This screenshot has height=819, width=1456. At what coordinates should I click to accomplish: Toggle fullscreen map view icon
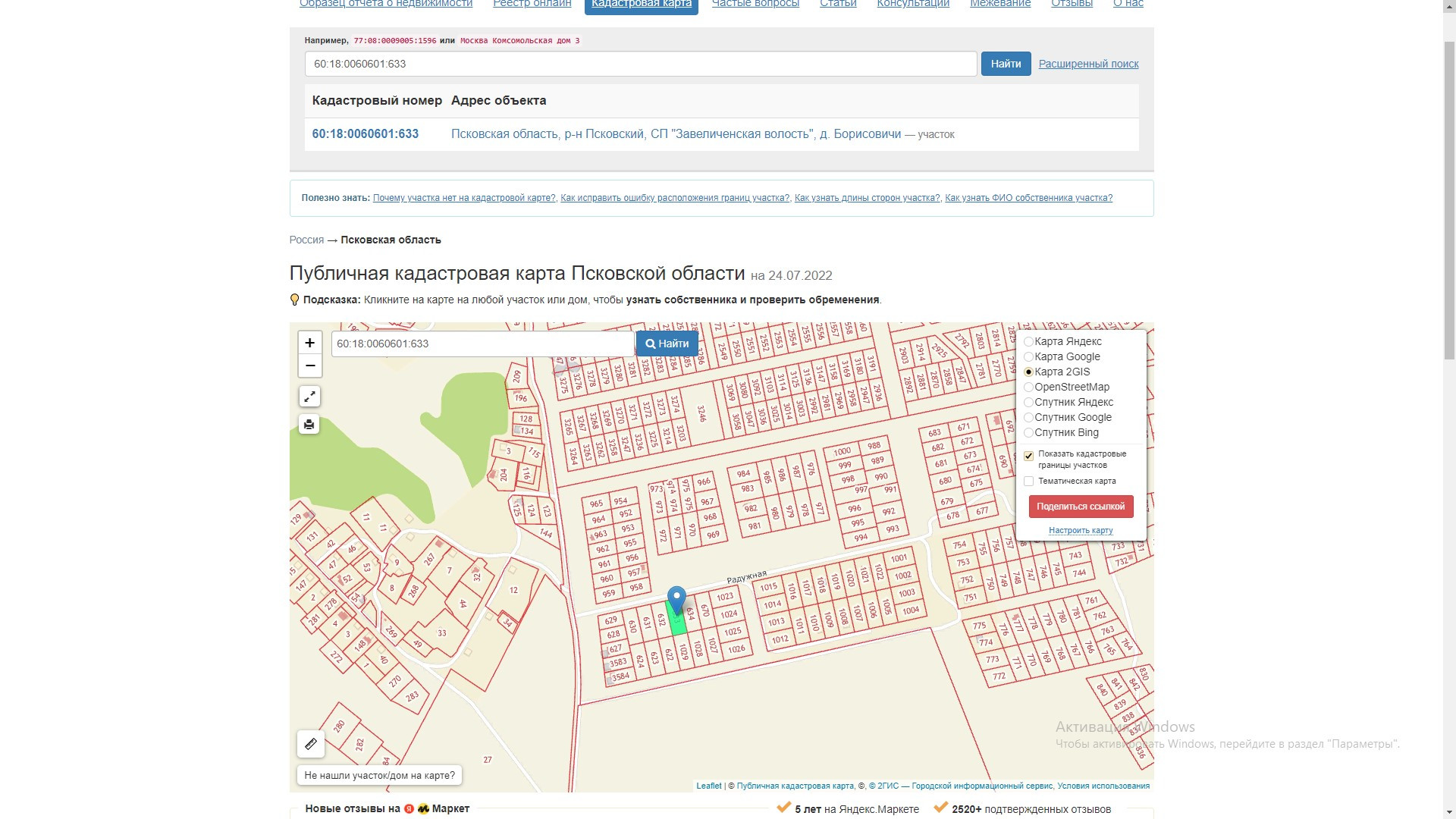click(309, 397)
